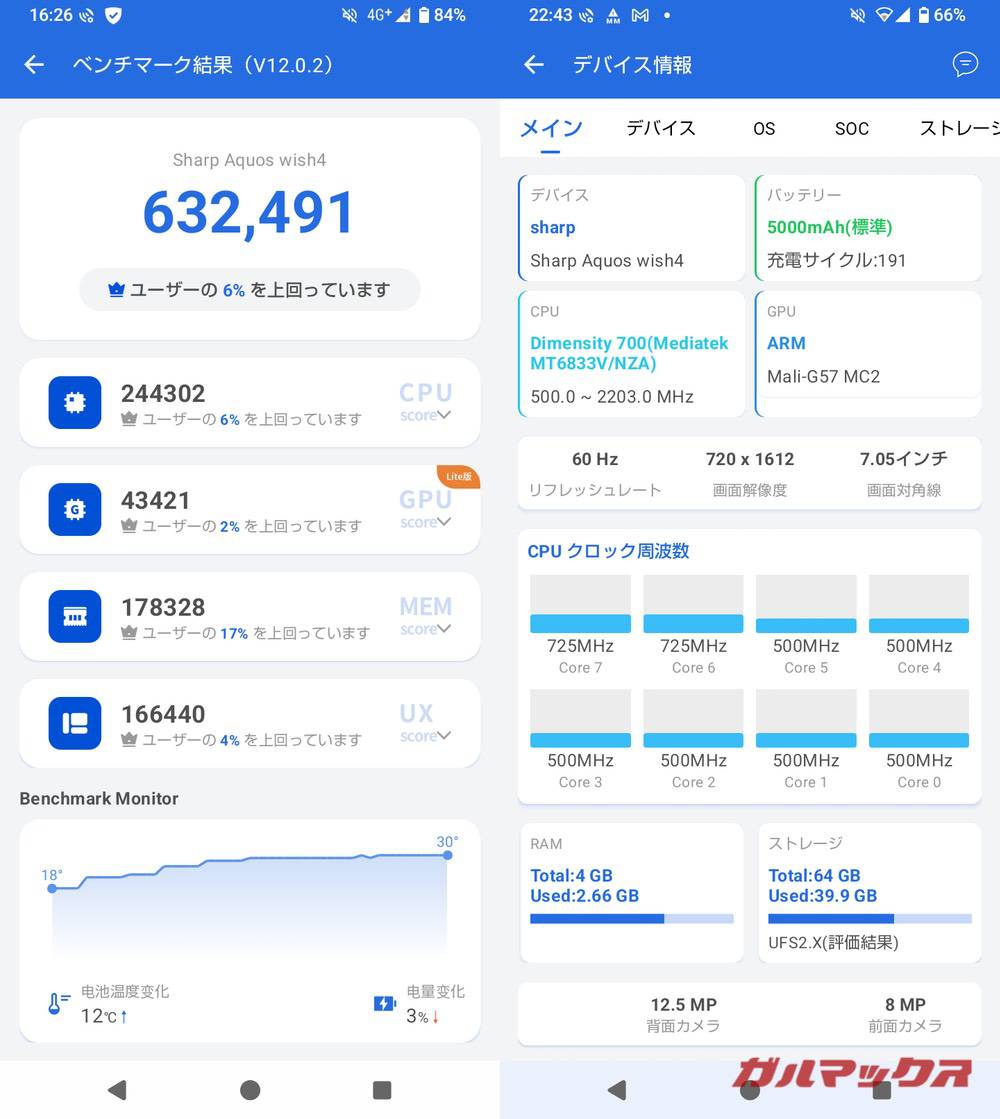This screenshot has width=1000, height=1119.
Task: Tap the total score 632,491
Action: coord(248,213)
